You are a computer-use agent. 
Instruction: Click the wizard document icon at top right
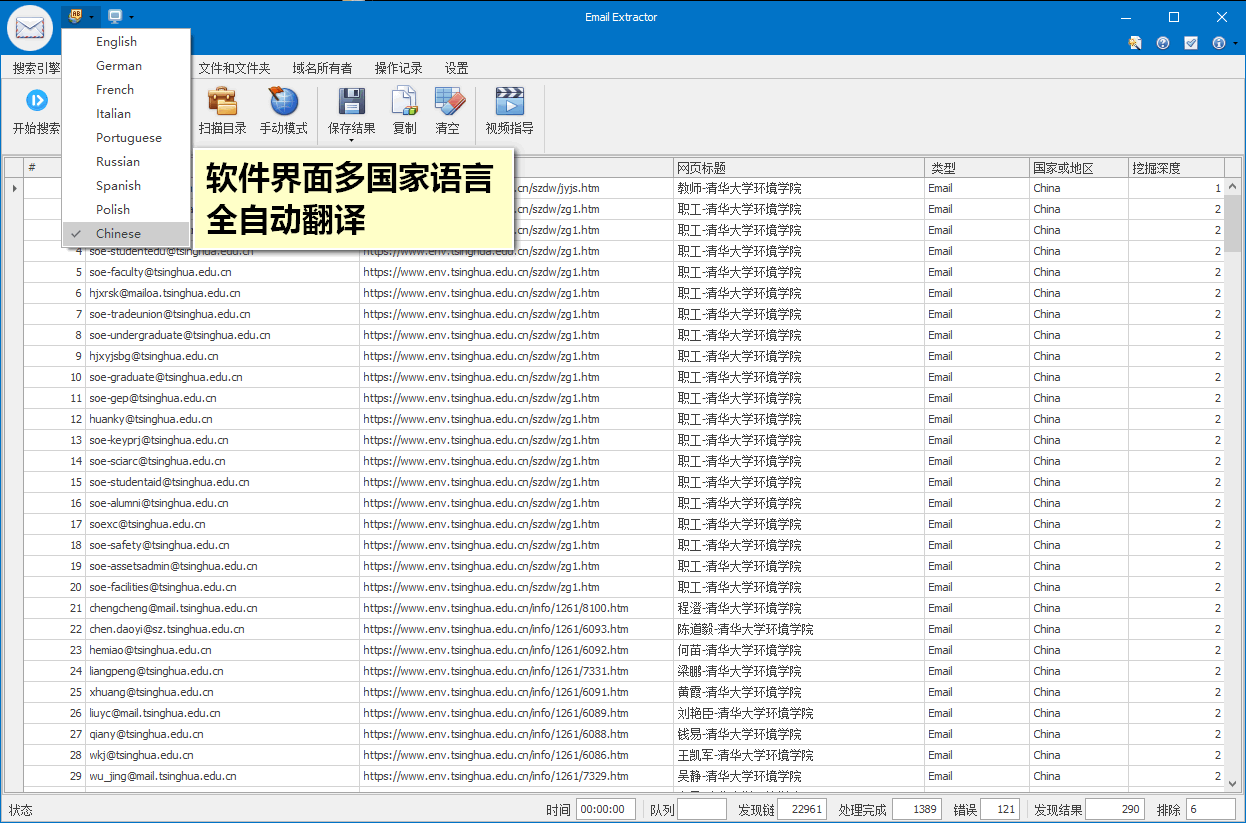point(1135,43)
